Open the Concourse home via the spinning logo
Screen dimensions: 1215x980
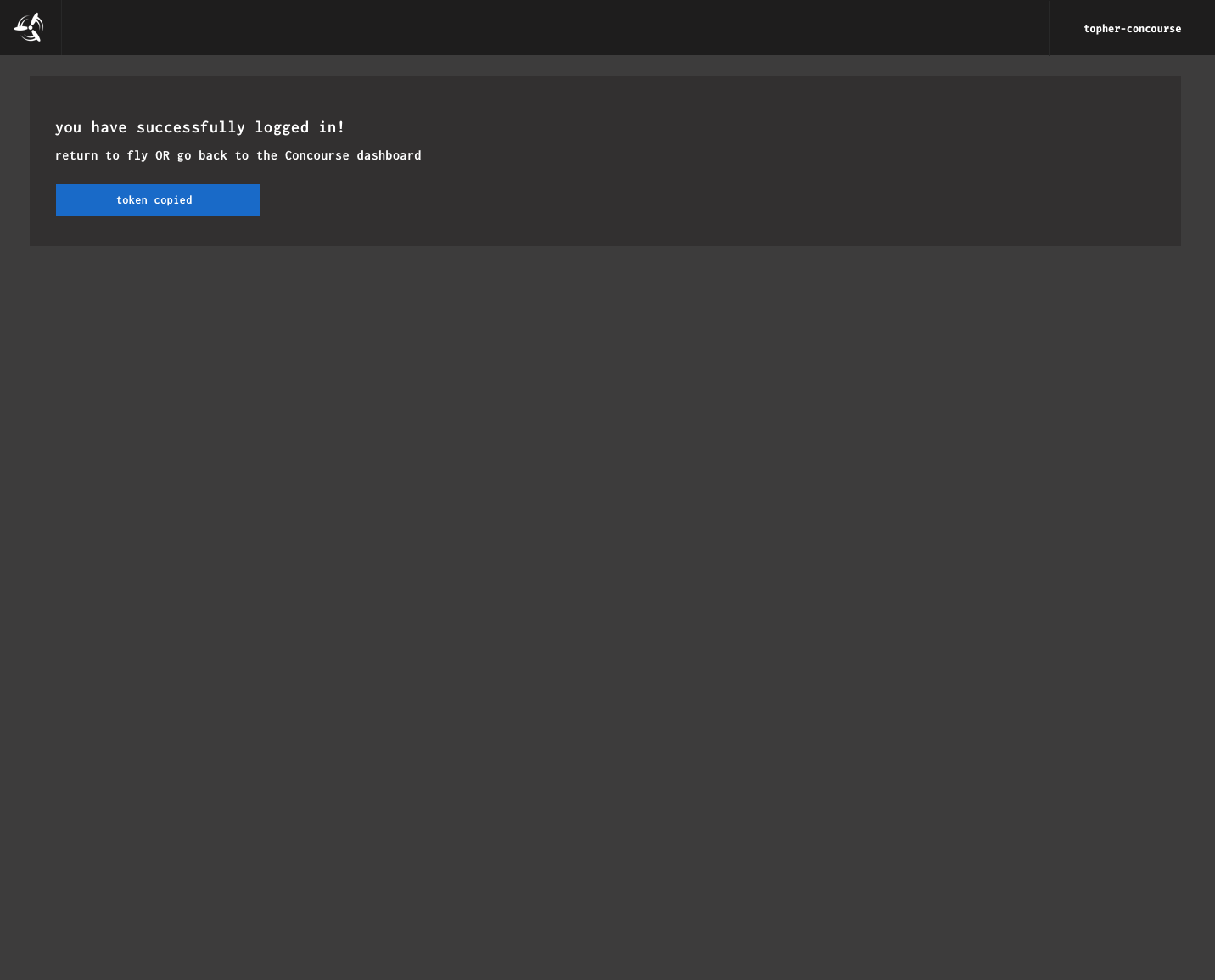click(x=29, y=27)
